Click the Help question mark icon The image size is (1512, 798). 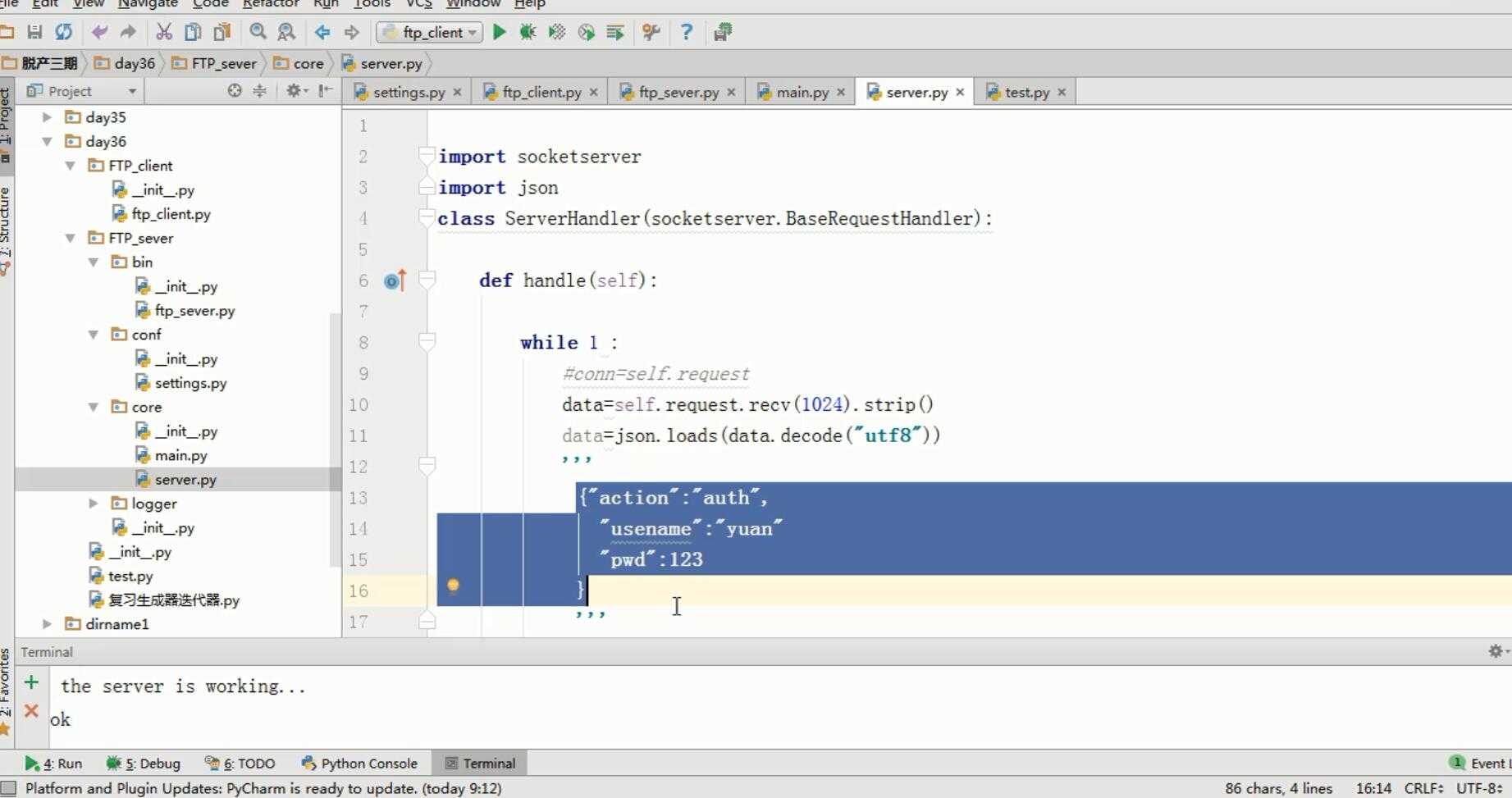tap(687, 32)
